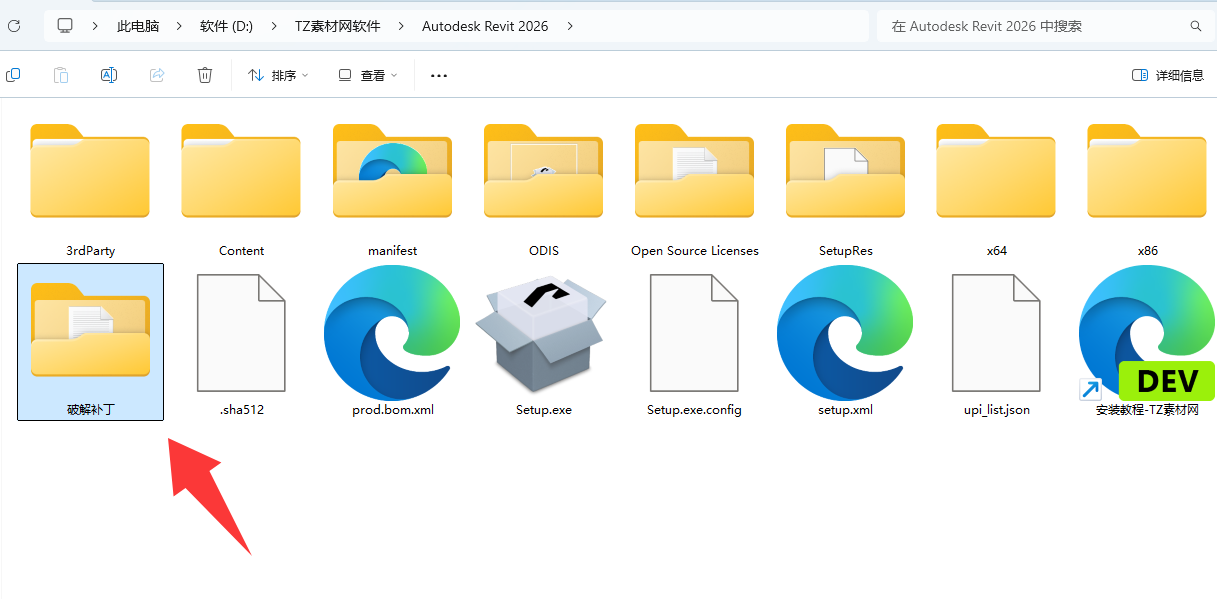This screenshot has height=599, width=1217.
Task: Select the prod.bom.xml Edge file icon
Action: (x=392, y=333)
